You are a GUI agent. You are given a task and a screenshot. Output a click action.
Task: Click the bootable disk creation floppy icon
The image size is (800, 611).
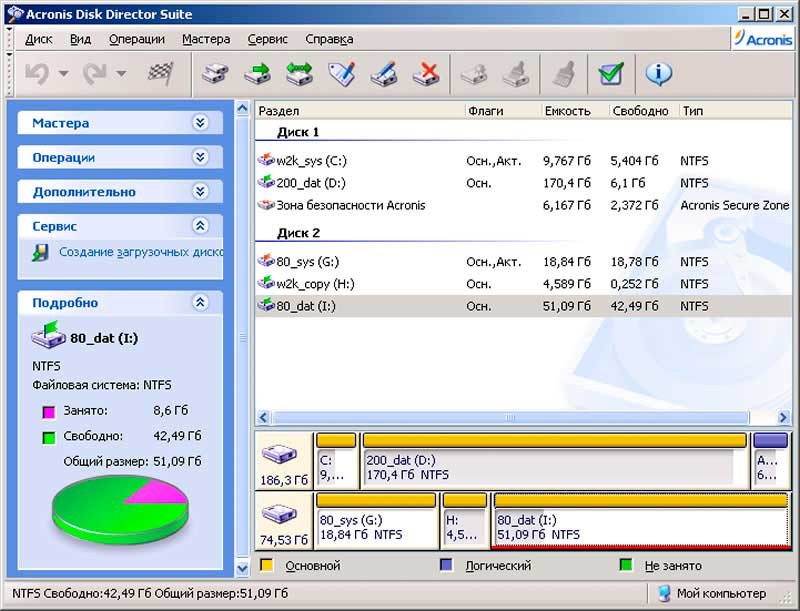[40, 252]
